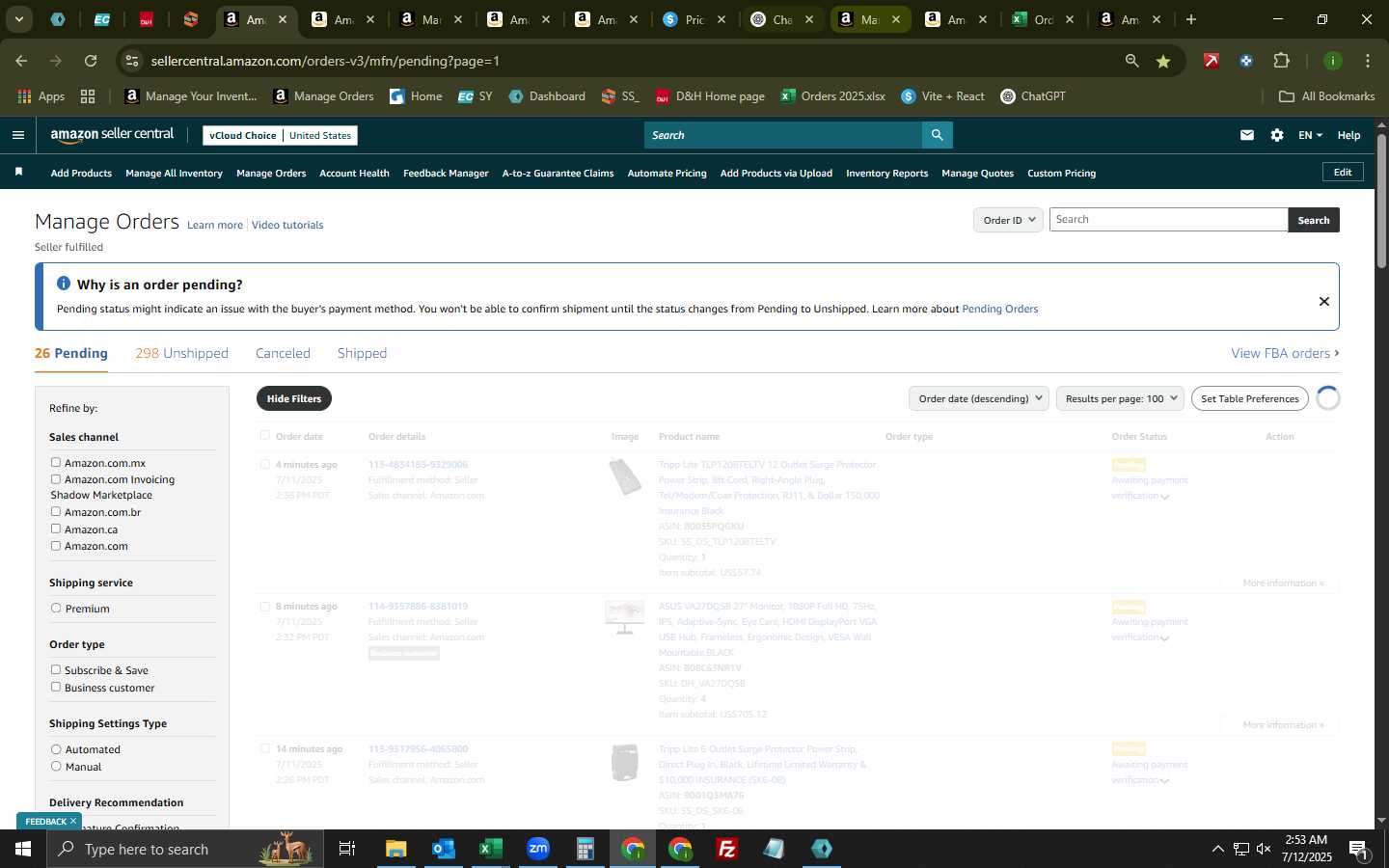
Task: Open the D&H Home page bookmark
Action: (710, 96)
